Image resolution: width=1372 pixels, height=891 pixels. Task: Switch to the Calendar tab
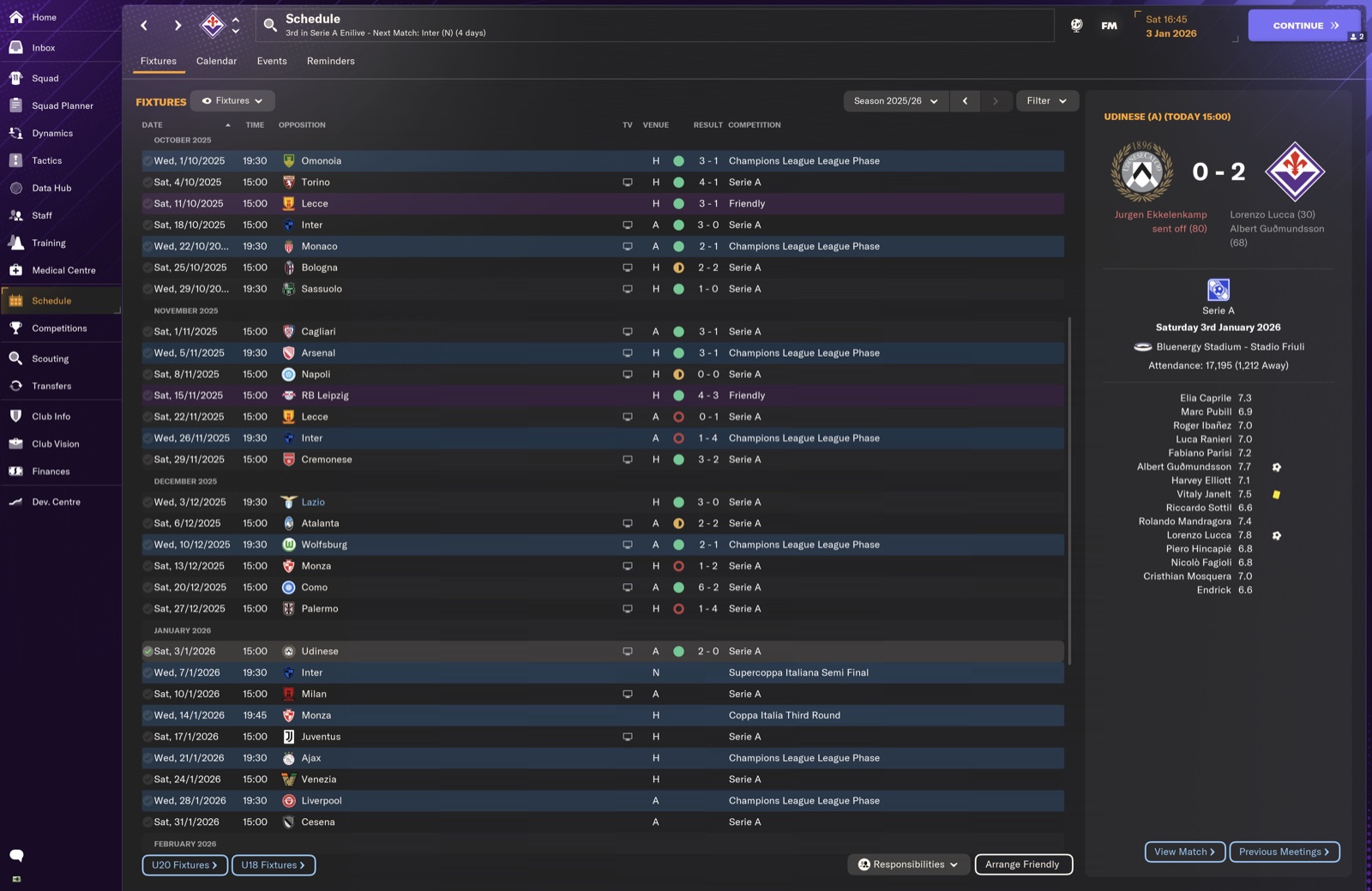pyautogui.click(x=216, y=61)
